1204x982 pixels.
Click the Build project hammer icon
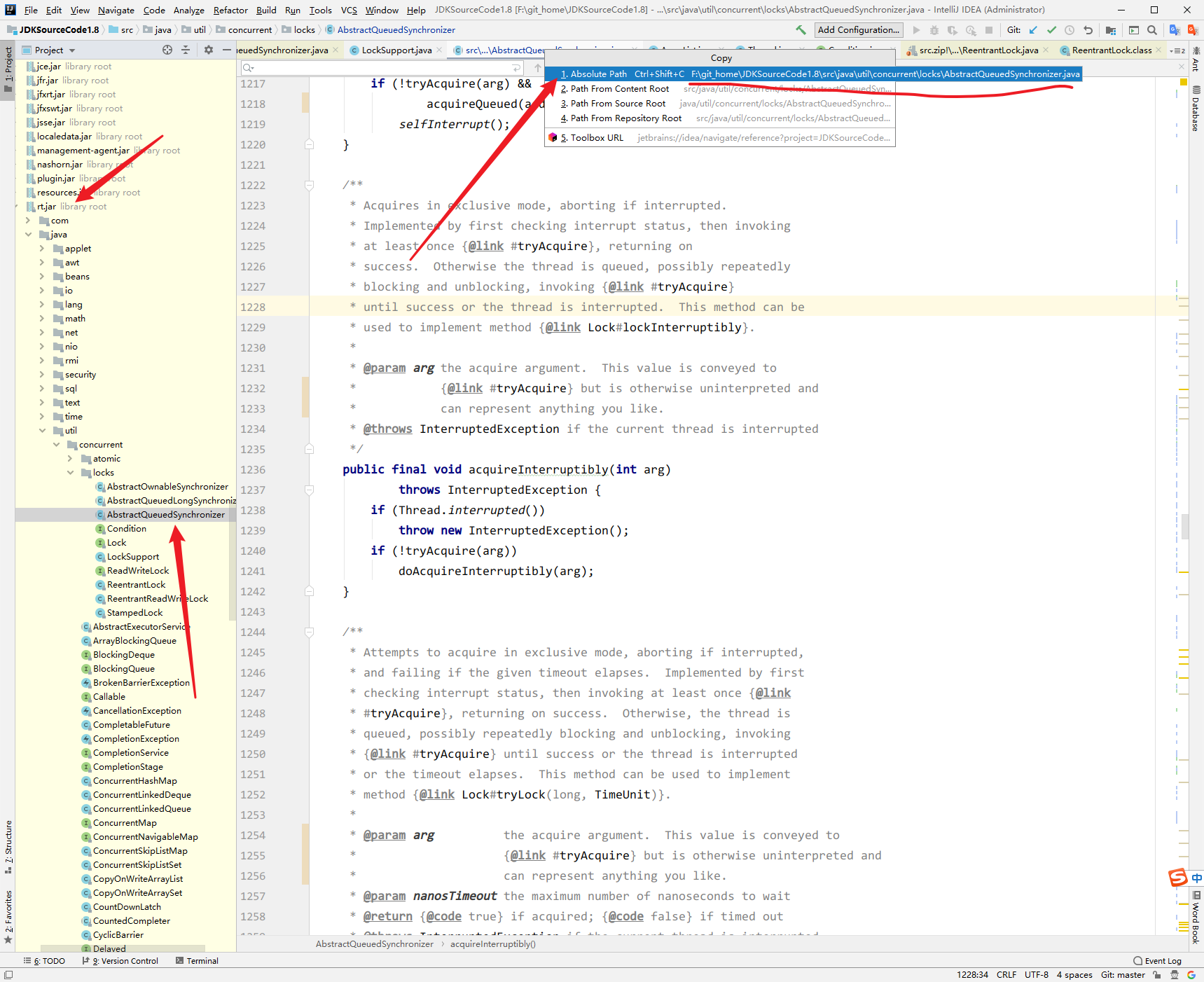point(801,30)
